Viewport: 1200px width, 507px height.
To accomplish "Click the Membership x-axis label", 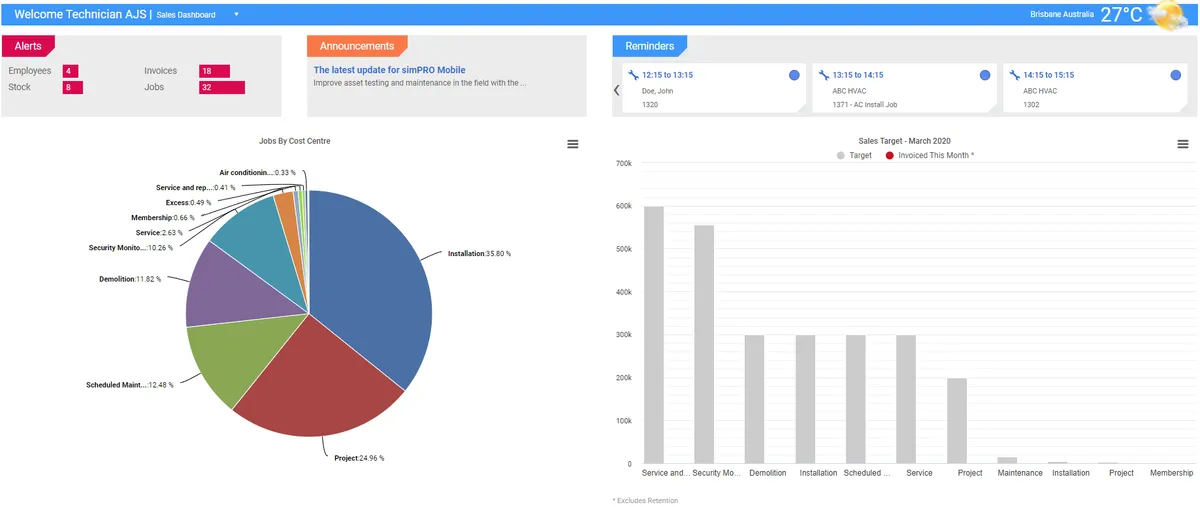I will (1171, 473).
